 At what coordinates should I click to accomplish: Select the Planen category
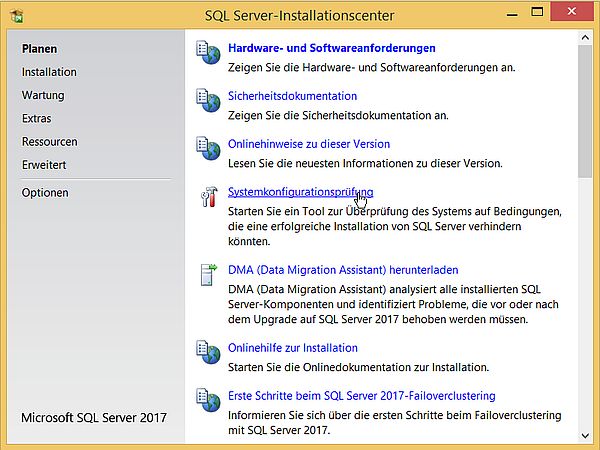click(39, 49)
